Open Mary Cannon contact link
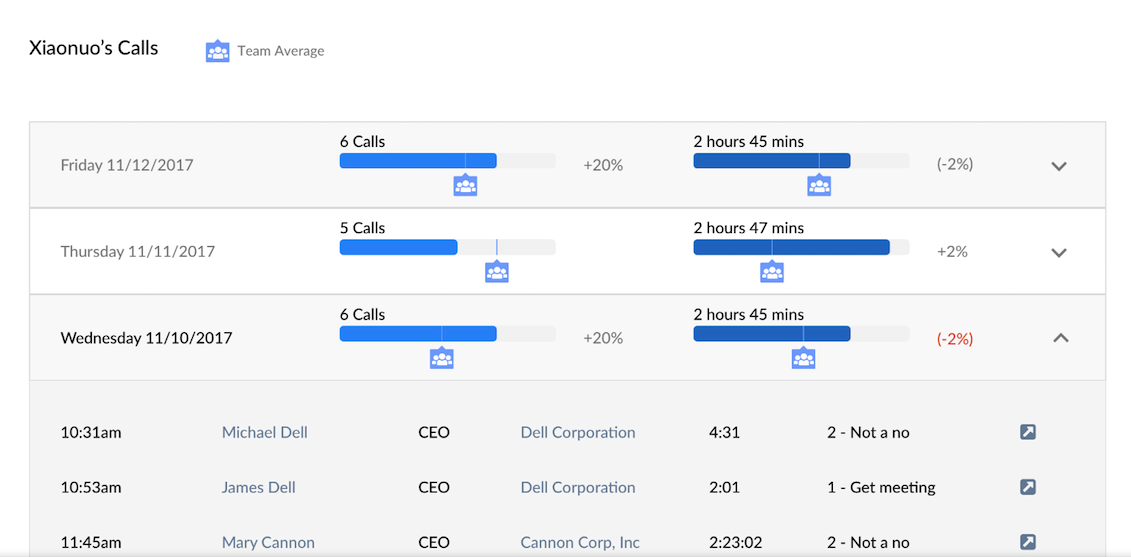Screen dimensions: 1131x557 point(268,543)
